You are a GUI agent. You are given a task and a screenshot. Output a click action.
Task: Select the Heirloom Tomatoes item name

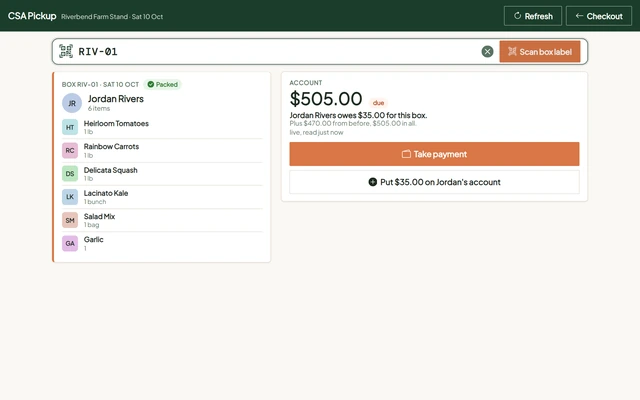(x=116, y=123)
